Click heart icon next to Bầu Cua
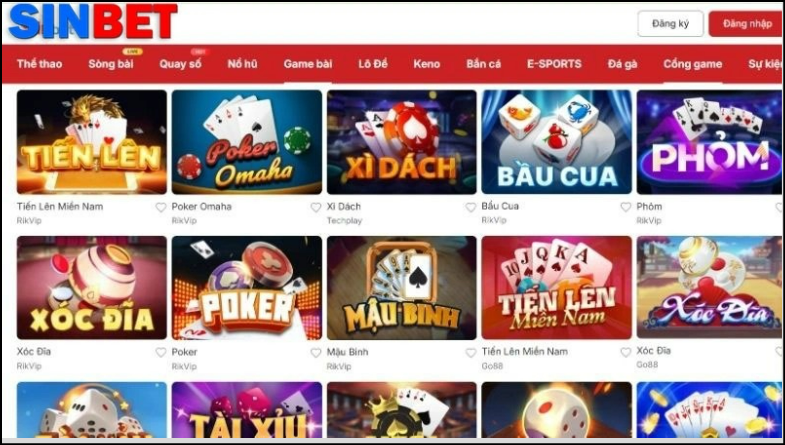 click(x=626, y=207)
